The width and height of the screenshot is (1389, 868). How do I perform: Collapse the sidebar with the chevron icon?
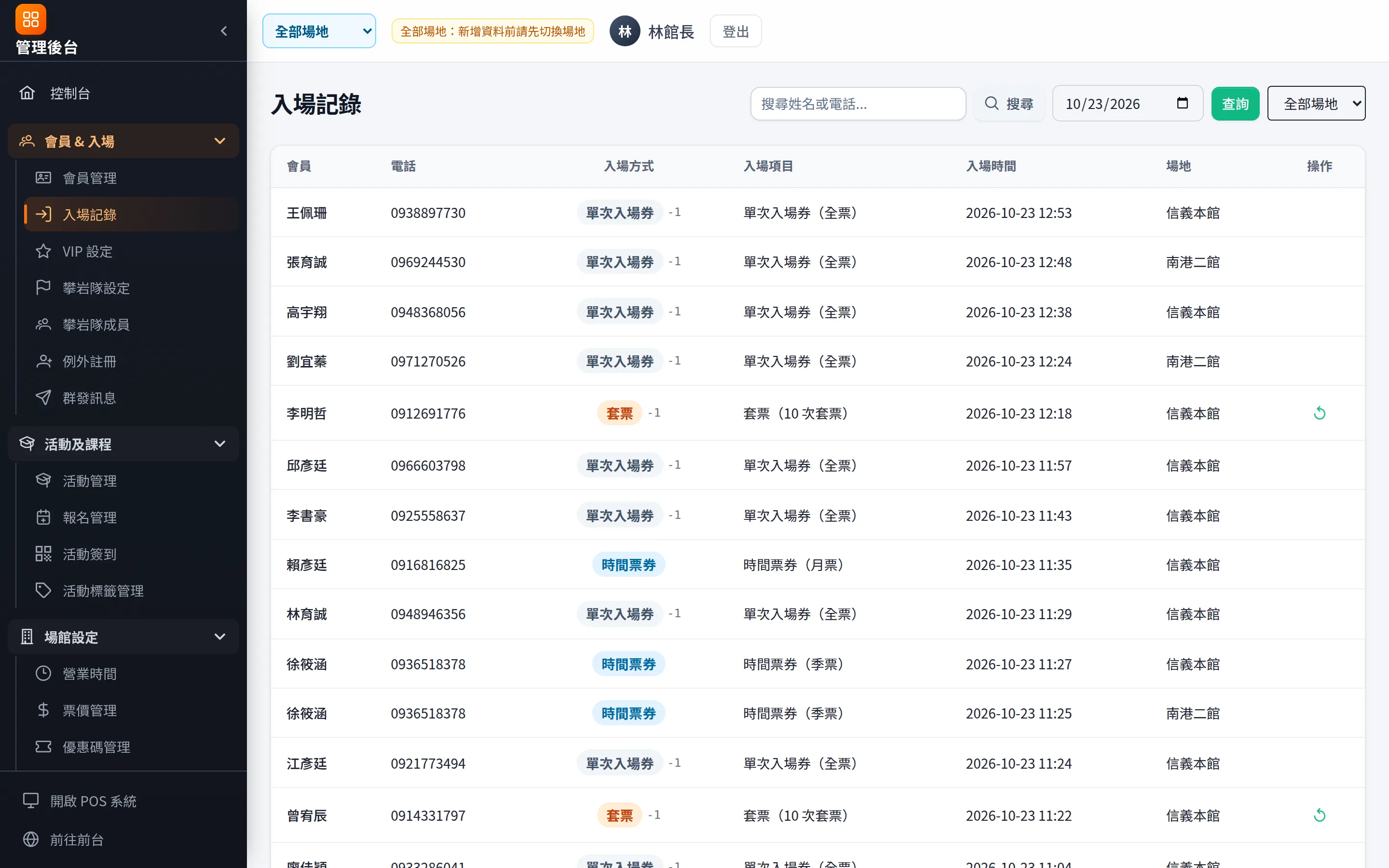pyautogui.click(x=224, y=31)
